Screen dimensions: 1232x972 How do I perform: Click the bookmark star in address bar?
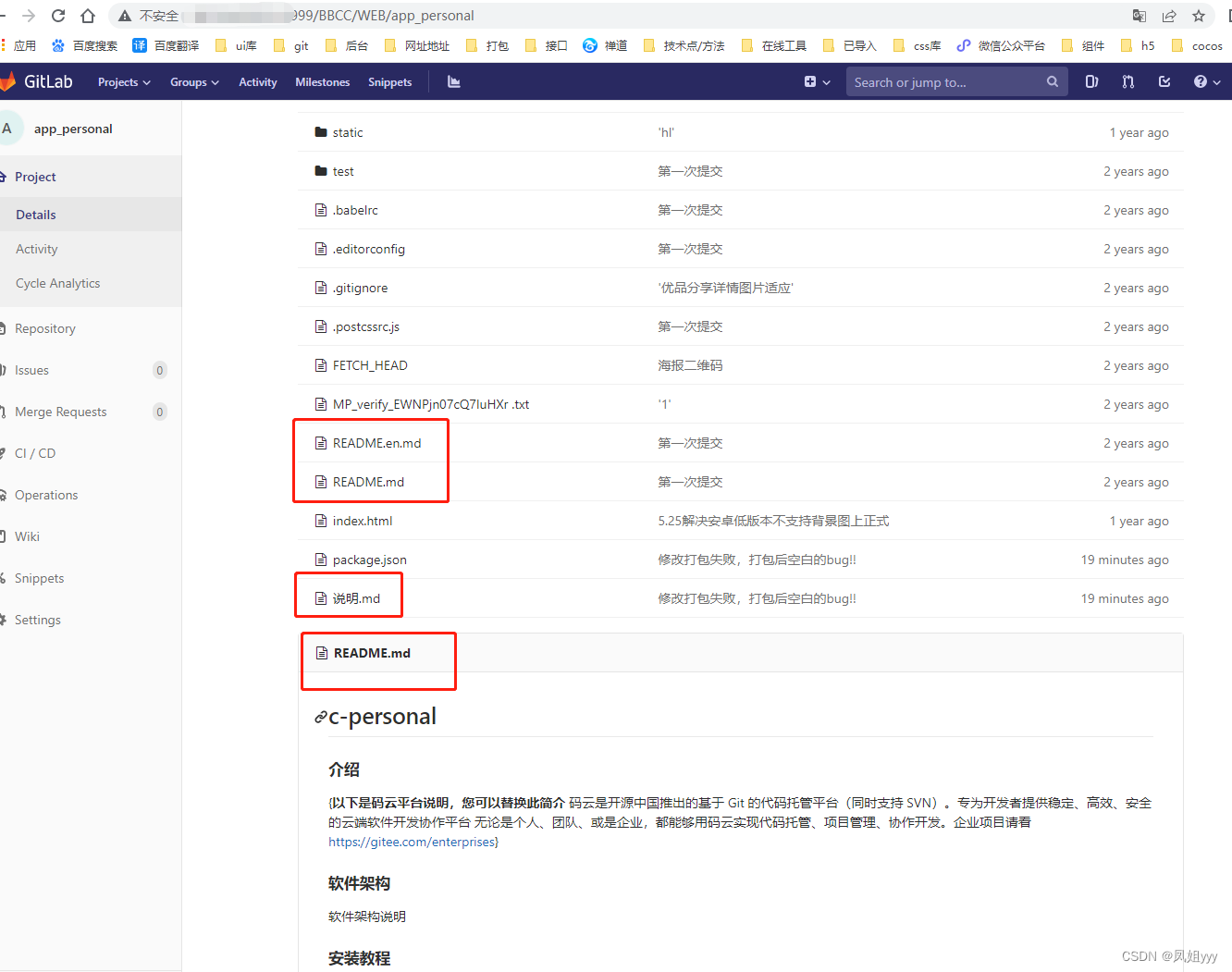pyautogui.click(x=1200, y=16)
